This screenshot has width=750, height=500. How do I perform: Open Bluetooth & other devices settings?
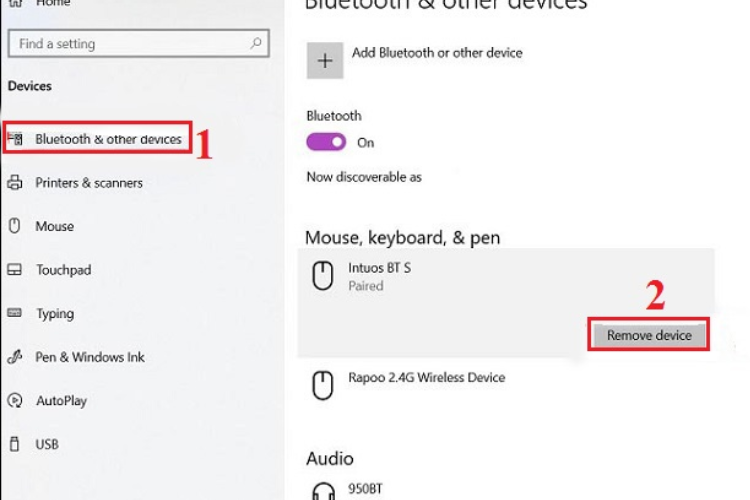pos(98,139)
